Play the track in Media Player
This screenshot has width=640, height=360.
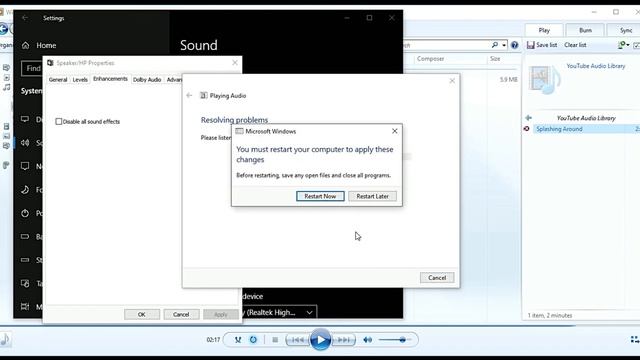coord(320,340)
